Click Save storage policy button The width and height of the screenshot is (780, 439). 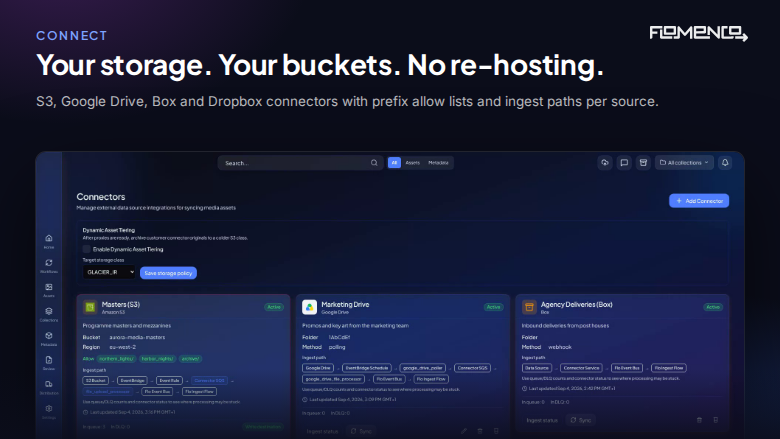(x=168, y=273)
